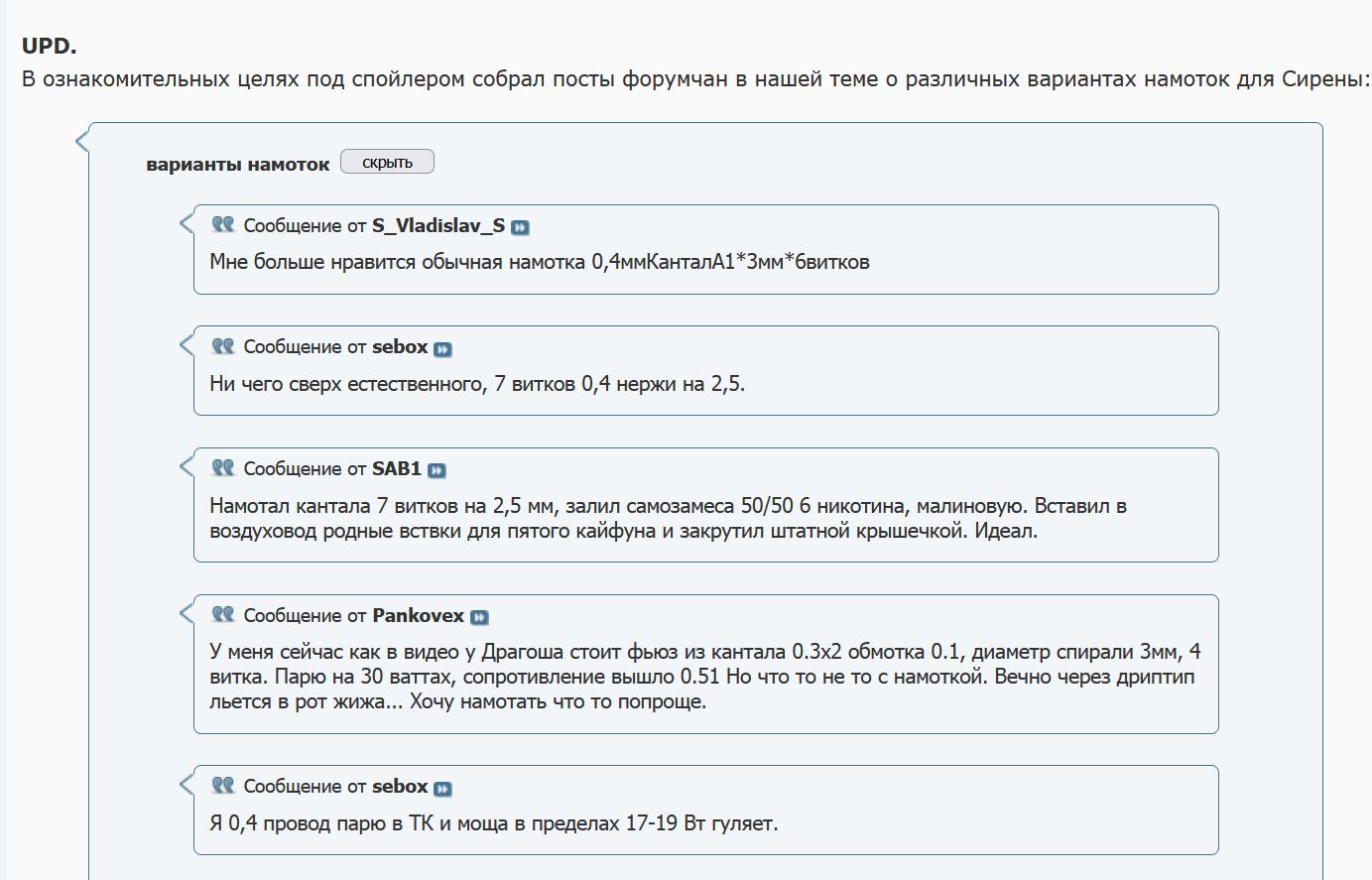Click the Pankovex quote text about фьюз

pos(705,677)
